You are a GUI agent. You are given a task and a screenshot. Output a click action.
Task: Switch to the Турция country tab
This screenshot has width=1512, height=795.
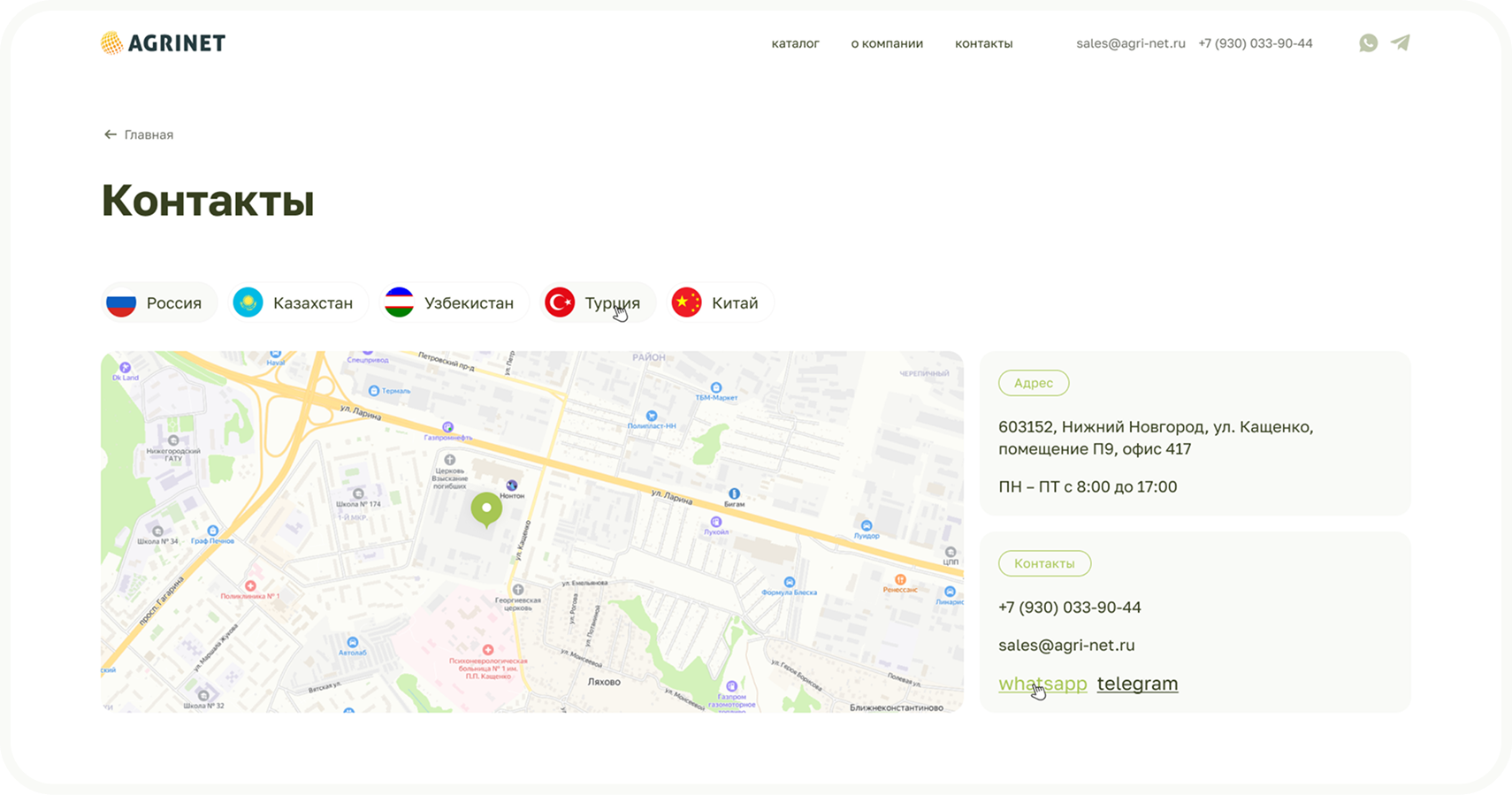click(598, 302)
